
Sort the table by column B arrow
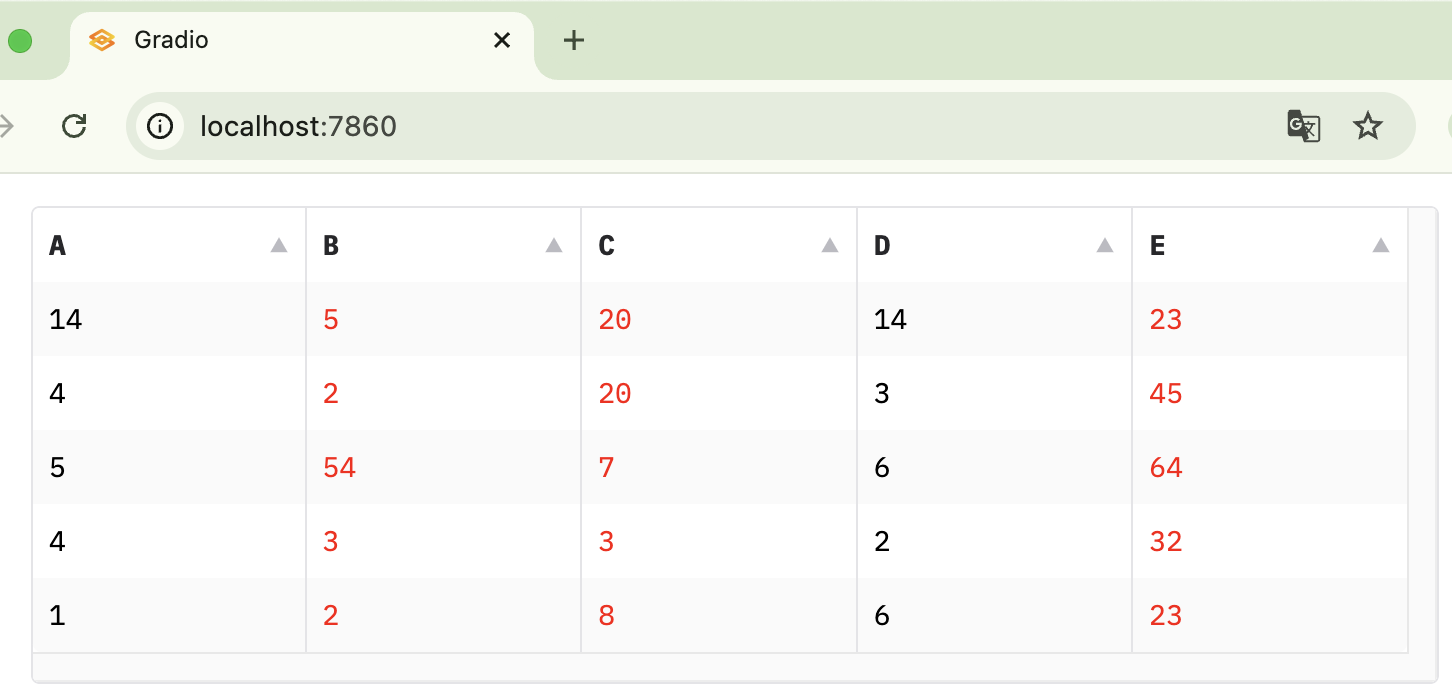pyautogui.click(x=554, y=245)
